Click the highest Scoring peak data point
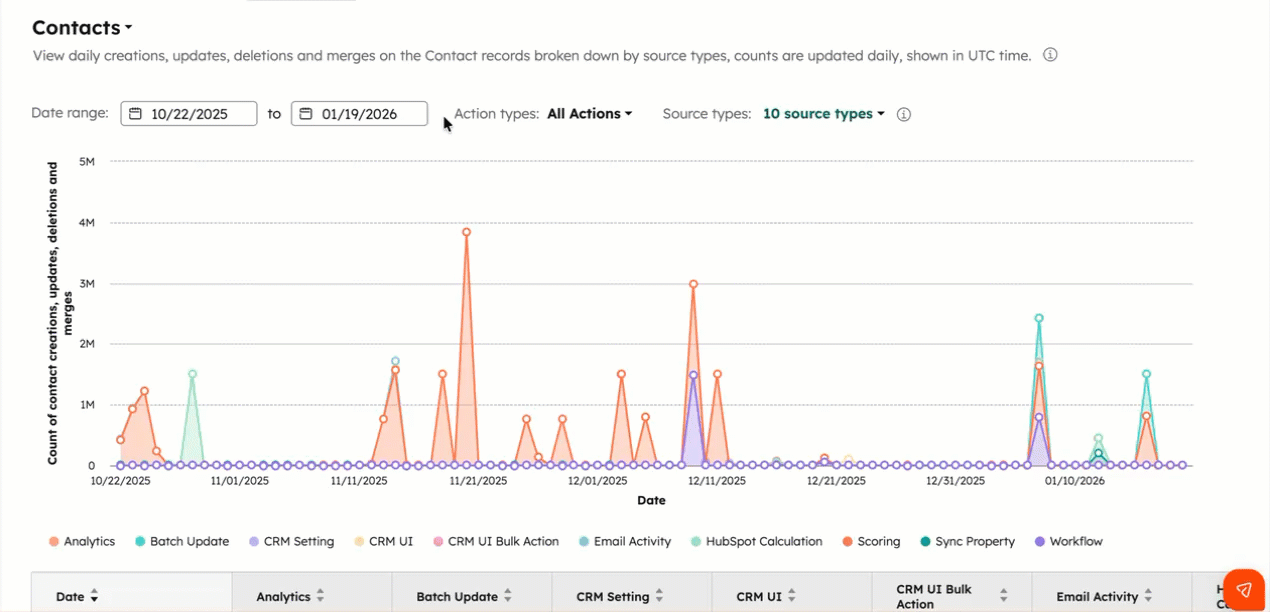 tap(466, 232)
